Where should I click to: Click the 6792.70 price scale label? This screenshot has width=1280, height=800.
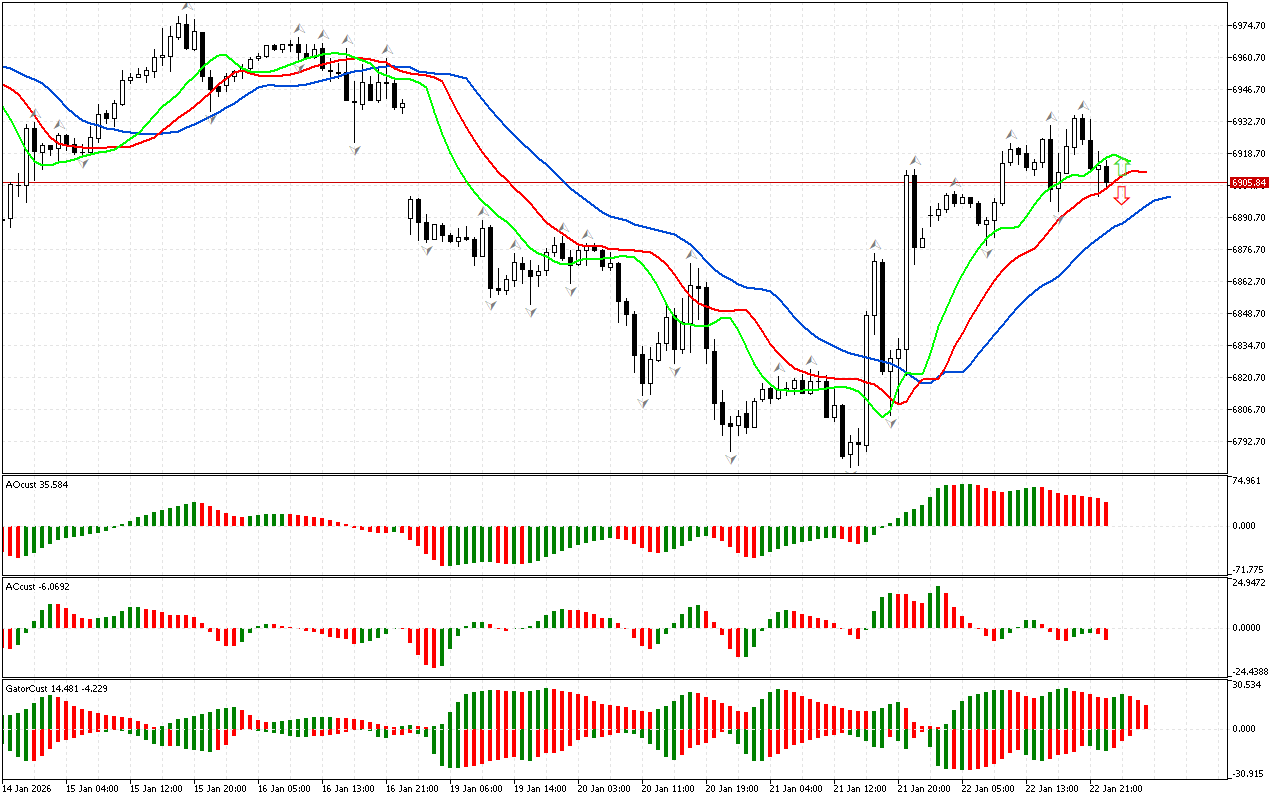point(1251,441)
